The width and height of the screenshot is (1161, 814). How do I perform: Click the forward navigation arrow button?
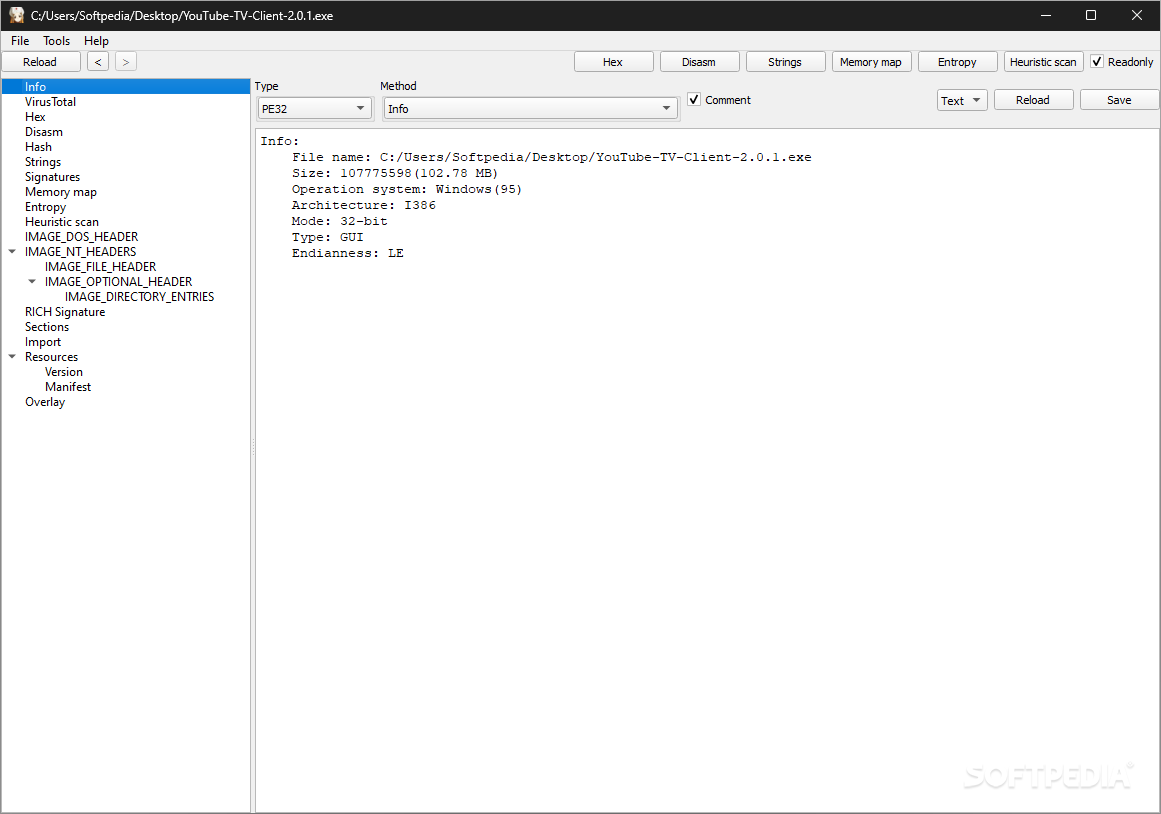pos(126,62)
